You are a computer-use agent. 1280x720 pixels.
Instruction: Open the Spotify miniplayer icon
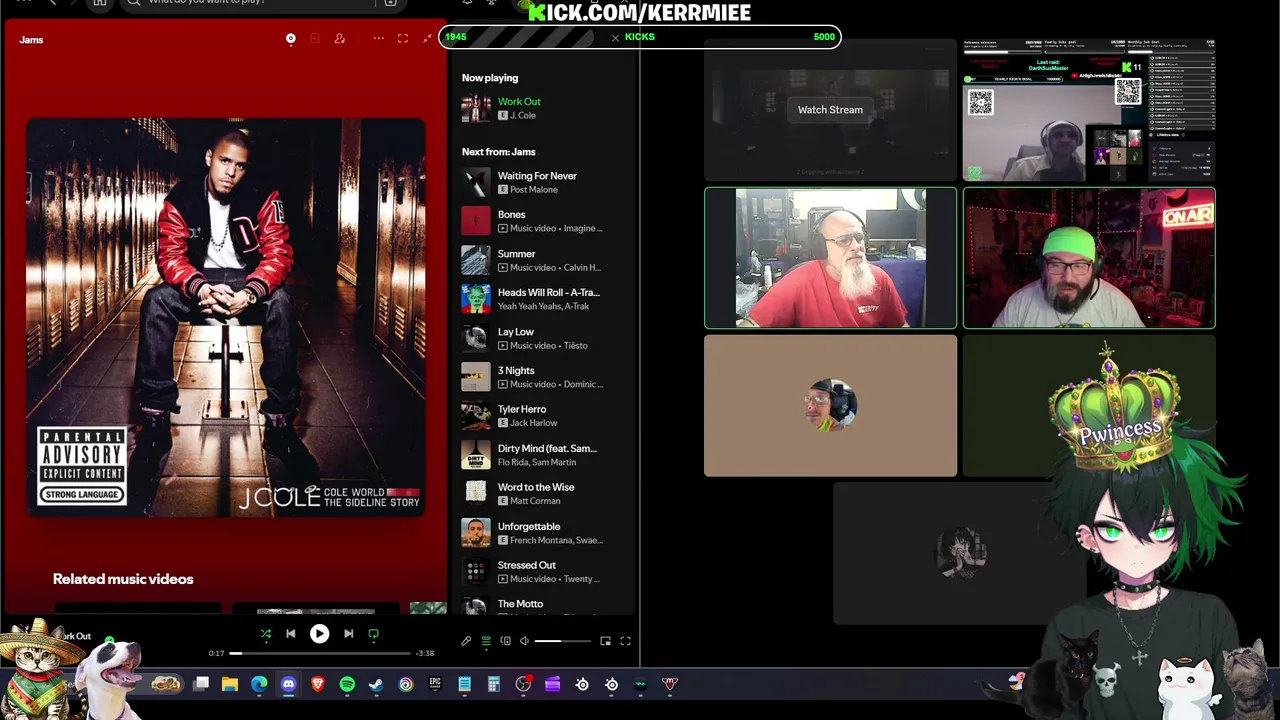(605, 641)
